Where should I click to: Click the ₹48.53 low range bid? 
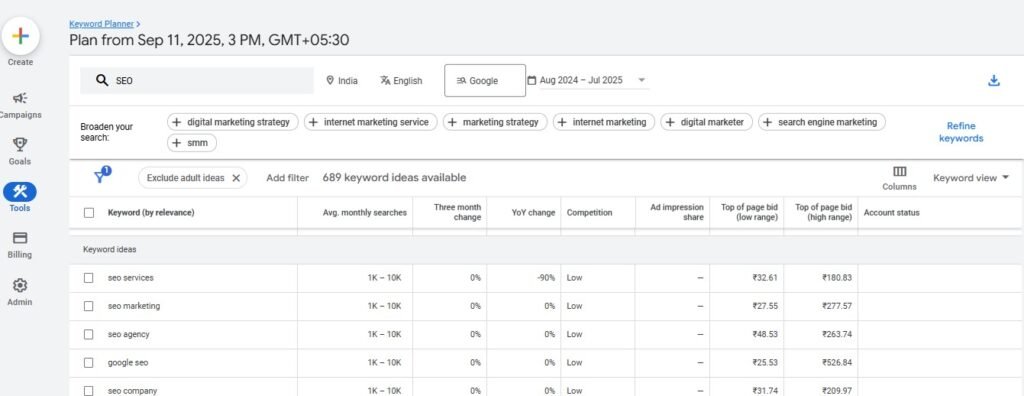pyautogui.click(x=765, y=335)
